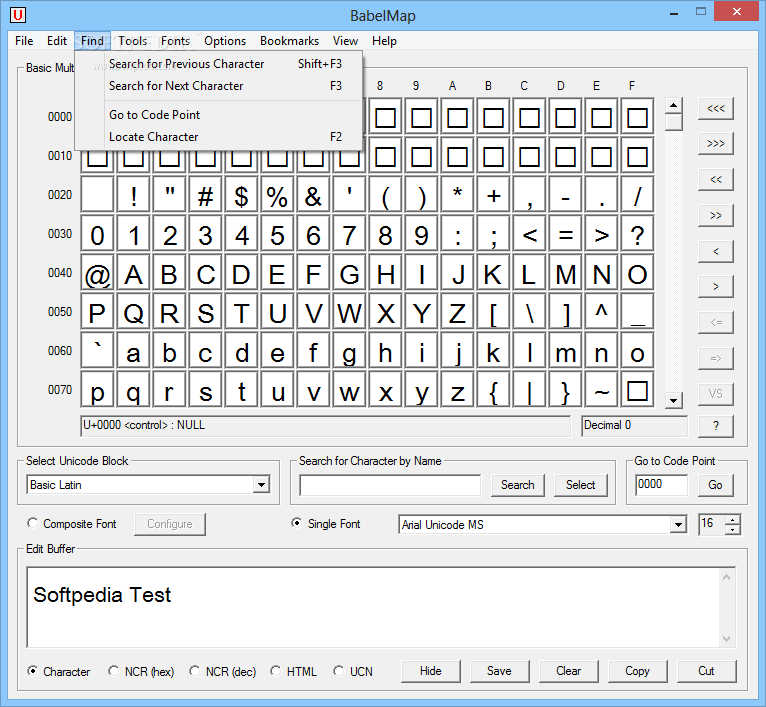Click the BabelMap U logo icon

[18, 15]
